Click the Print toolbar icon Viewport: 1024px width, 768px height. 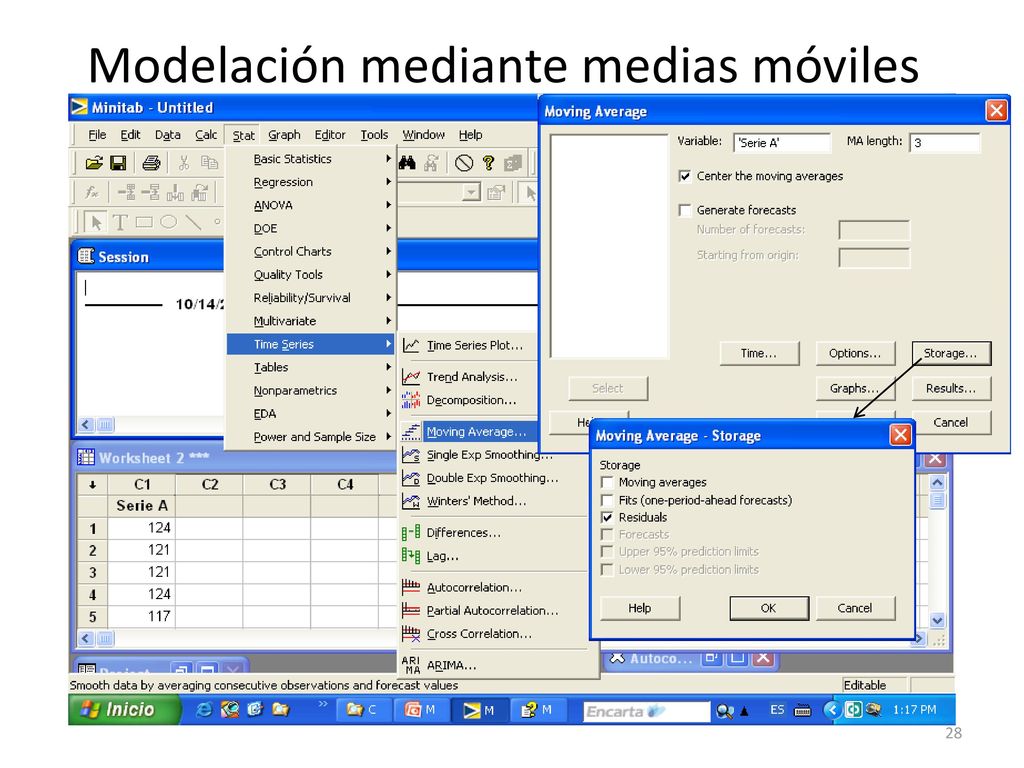click(152, 163)
